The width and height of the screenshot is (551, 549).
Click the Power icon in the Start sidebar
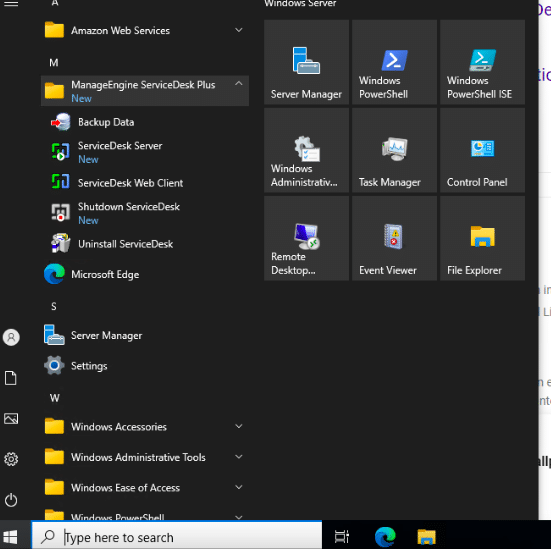(11, 500)
